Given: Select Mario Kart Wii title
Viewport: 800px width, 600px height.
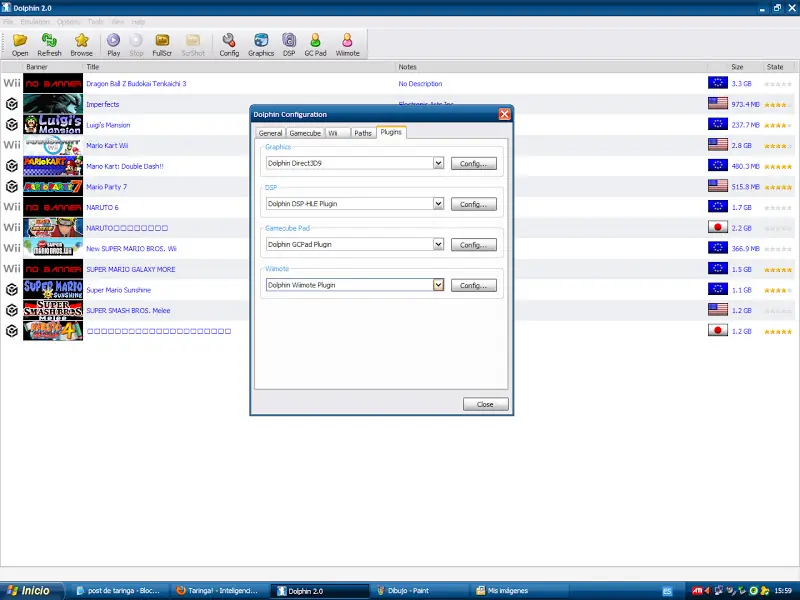Looking at the screenshot, I should (107, 145).
